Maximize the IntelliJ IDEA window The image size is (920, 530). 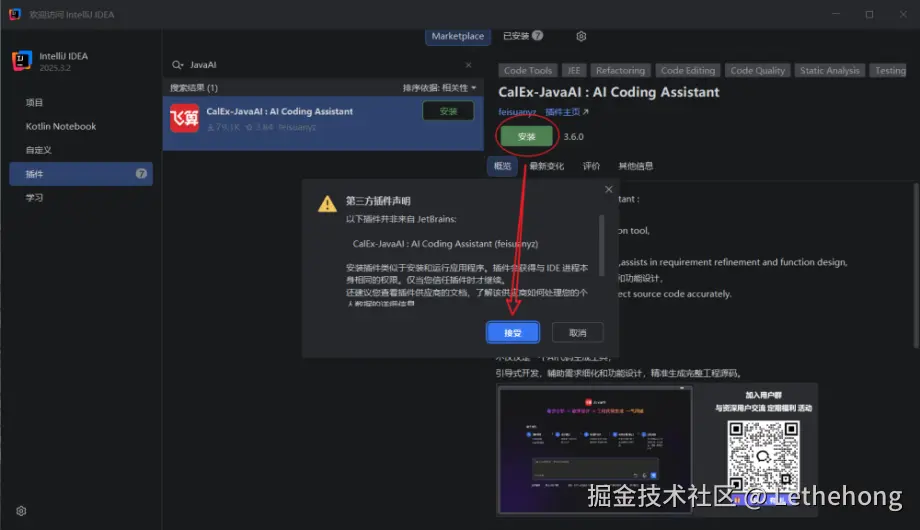(x=870, y=14)
